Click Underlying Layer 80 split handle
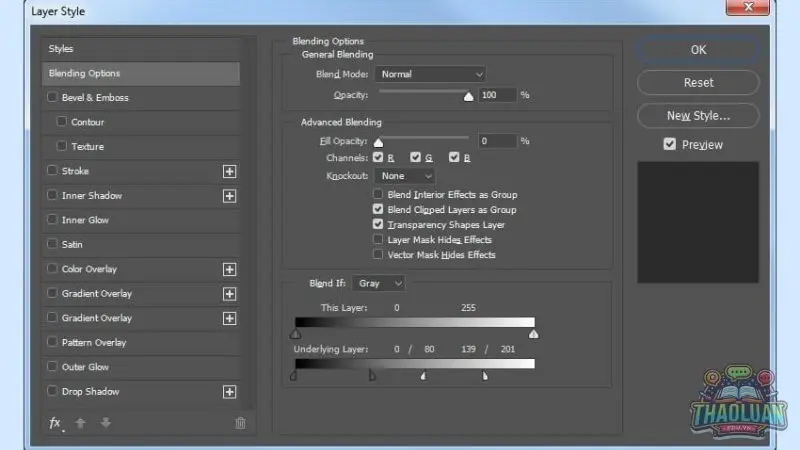The width and height of the screenshot is (800, 450). (373, 376)
